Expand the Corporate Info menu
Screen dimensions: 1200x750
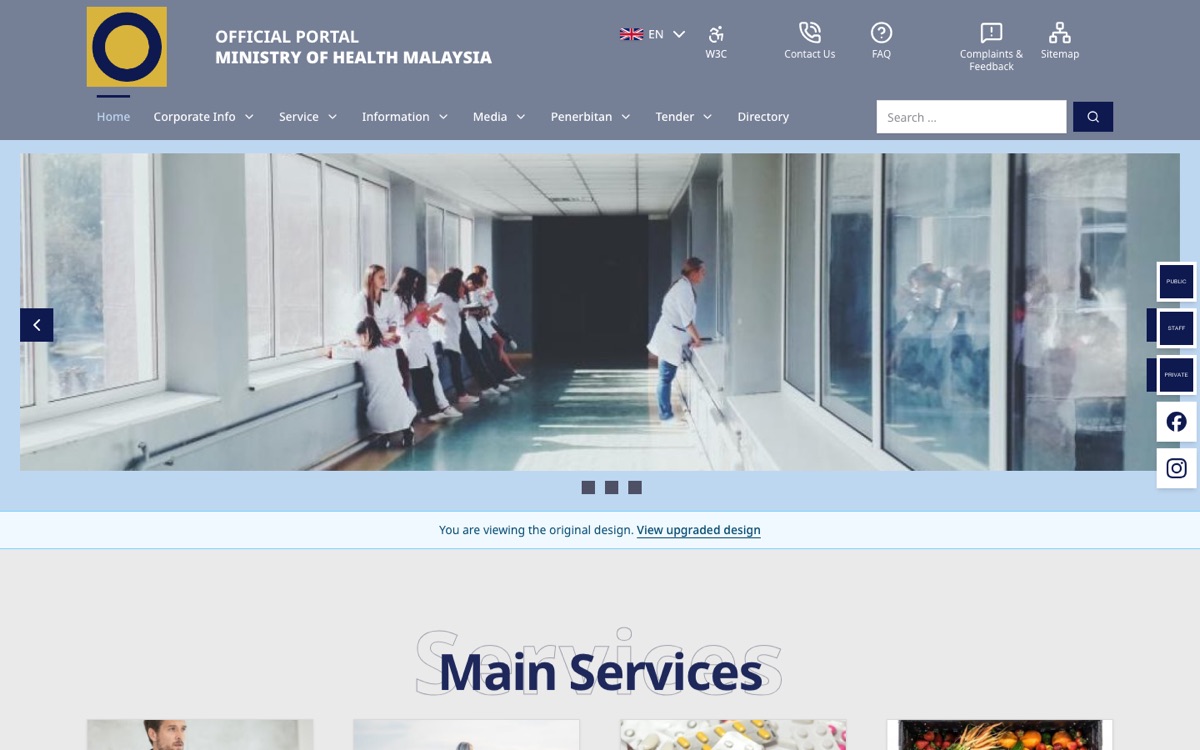pyautogui.click(x=204, y=117)
